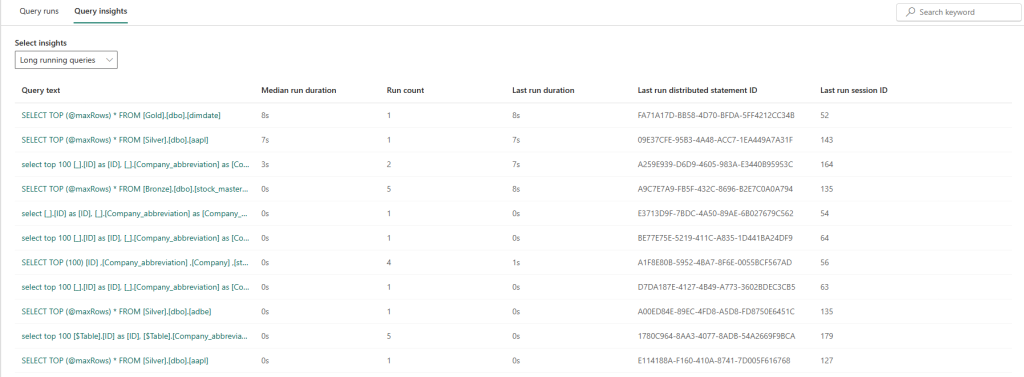Click median run duration value 3s
This screenshot has width=1024, height=377.
(x=264, y=165)
